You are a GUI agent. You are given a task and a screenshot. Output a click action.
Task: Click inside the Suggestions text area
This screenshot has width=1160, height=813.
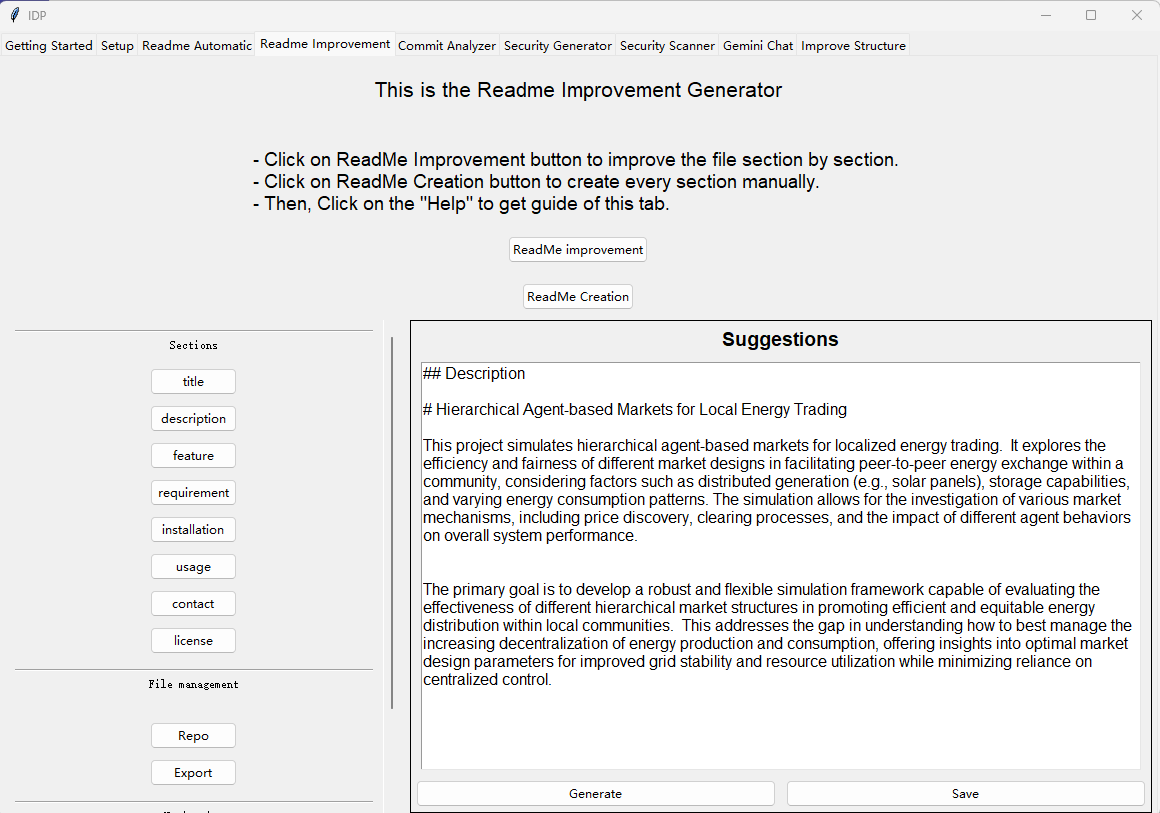[x=780, y=566]
